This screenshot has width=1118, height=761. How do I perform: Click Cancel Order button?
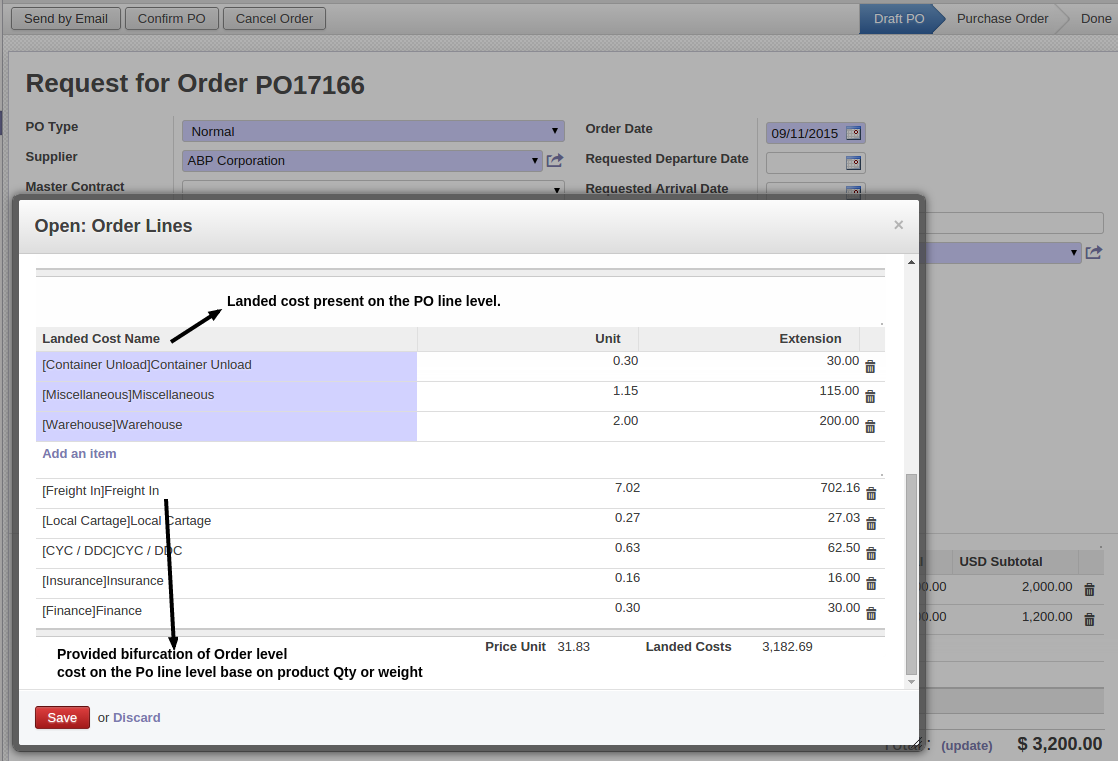point(274,19)
